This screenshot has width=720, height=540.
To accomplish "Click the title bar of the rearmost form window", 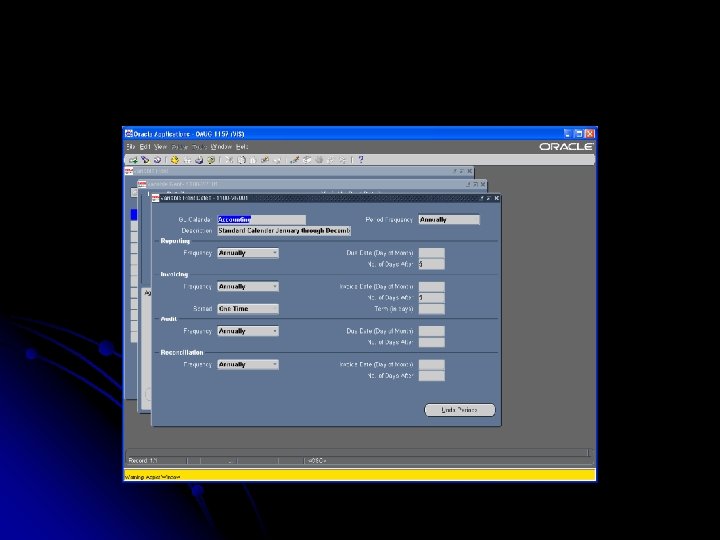I will coord(299,171).
